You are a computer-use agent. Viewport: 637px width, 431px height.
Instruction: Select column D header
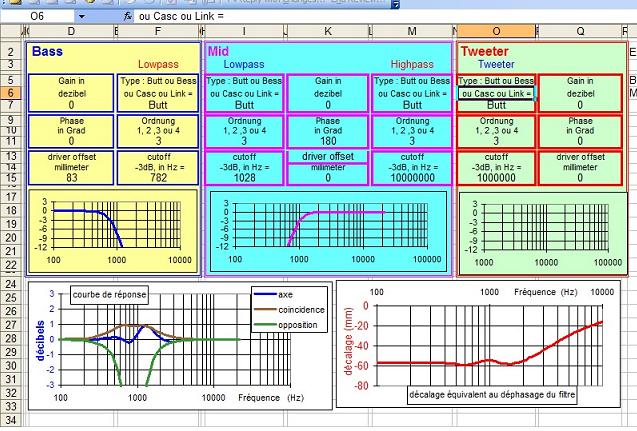click(71, 31)
